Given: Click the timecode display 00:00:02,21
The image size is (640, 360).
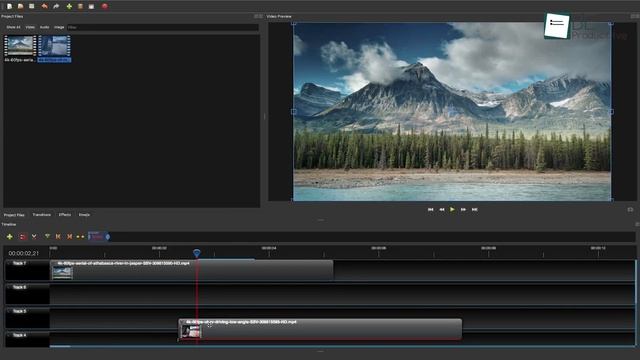Looking at the screenshot, I should 24,253.
